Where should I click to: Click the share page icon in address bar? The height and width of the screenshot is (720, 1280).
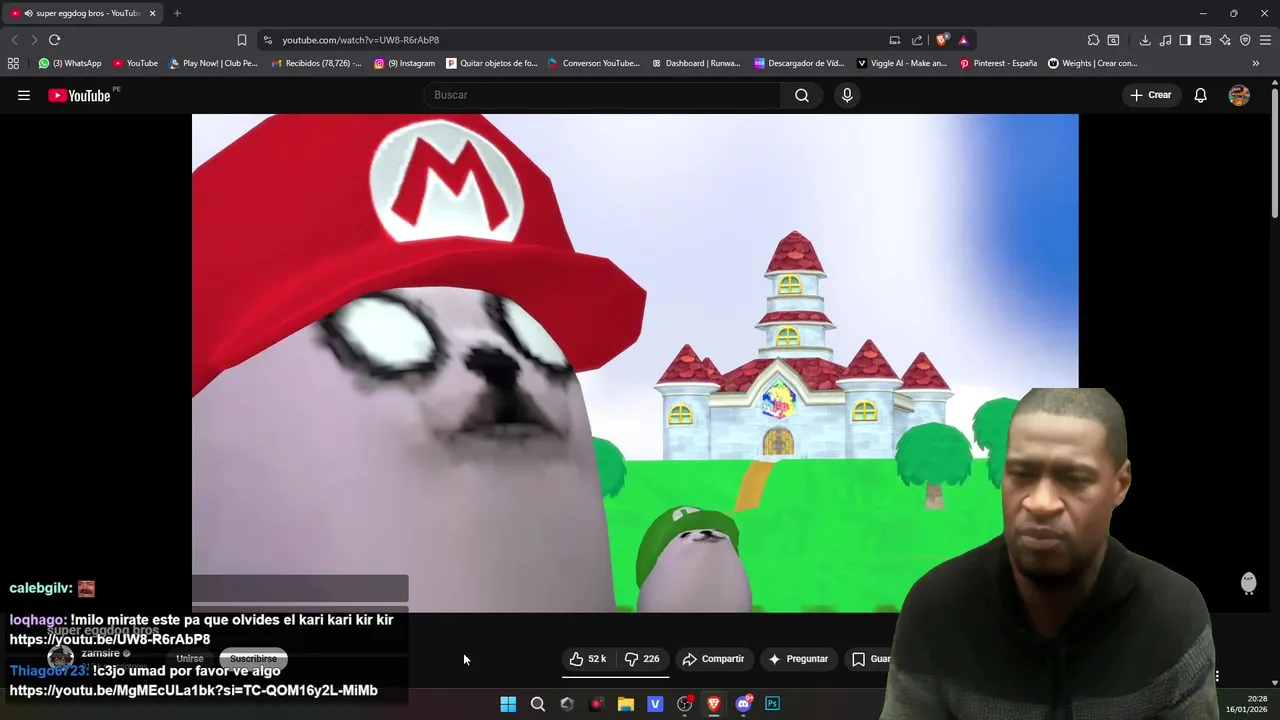point(917,40)
